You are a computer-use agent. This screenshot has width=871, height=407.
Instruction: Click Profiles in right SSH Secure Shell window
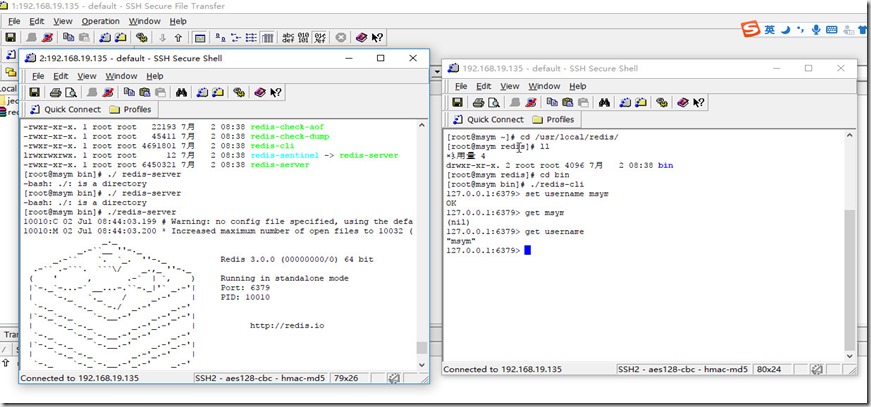click(553, 119)
